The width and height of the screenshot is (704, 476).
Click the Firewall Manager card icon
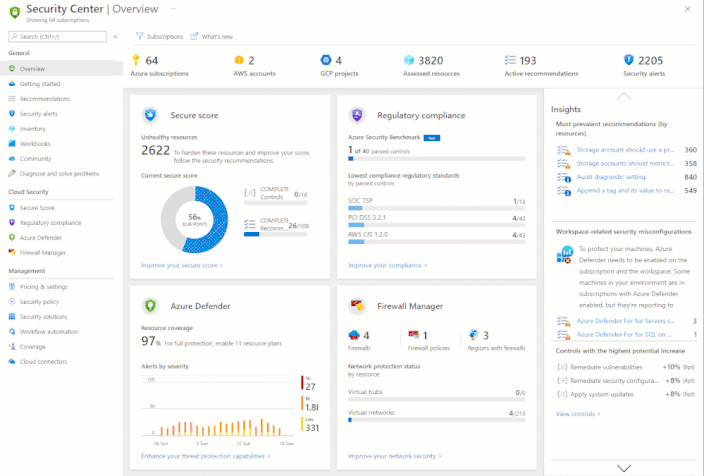pos(357,306)
